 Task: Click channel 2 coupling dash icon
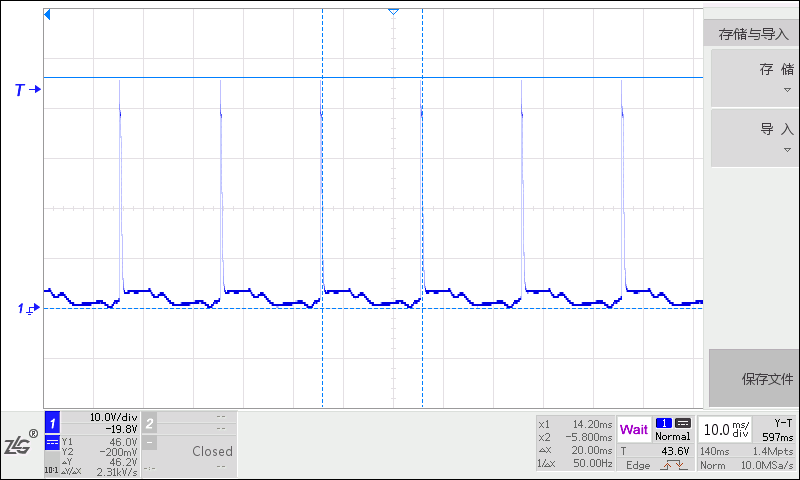pos(149,442)
